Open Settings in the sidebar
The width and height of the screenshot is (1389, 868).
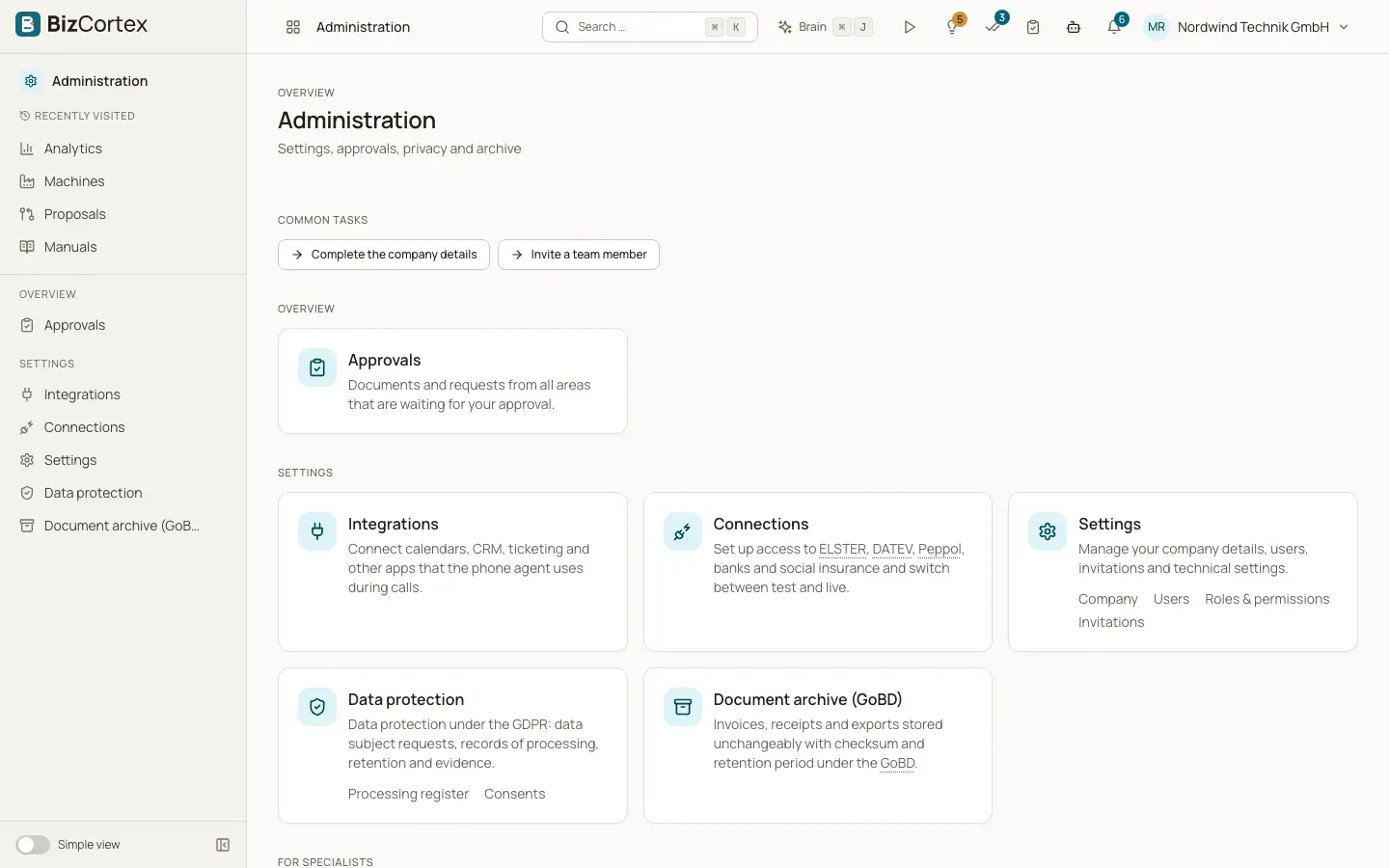pos(123,460)
